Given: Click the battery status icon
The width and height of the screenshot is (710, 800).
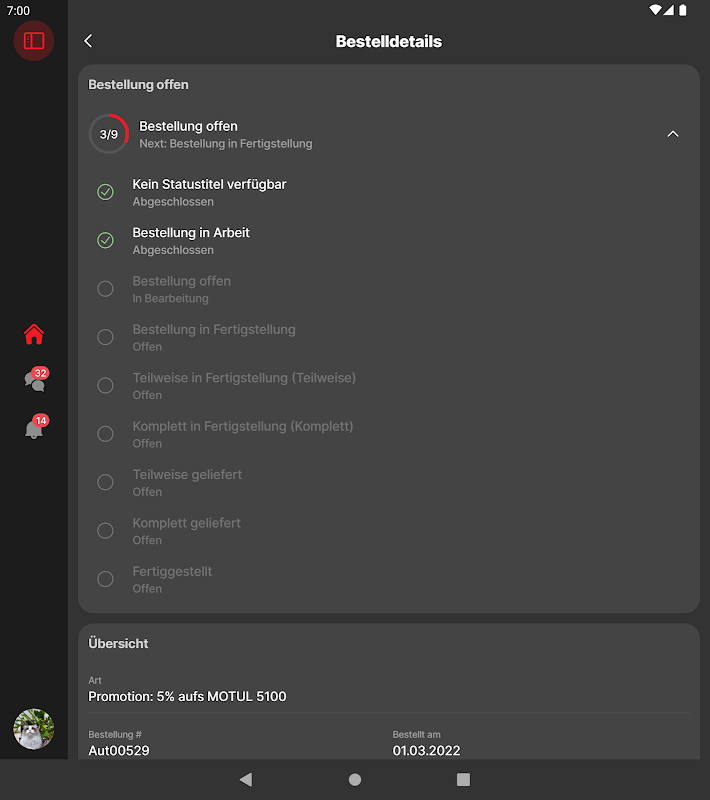Looking at the screenshot, I should [x=682, y=10].
